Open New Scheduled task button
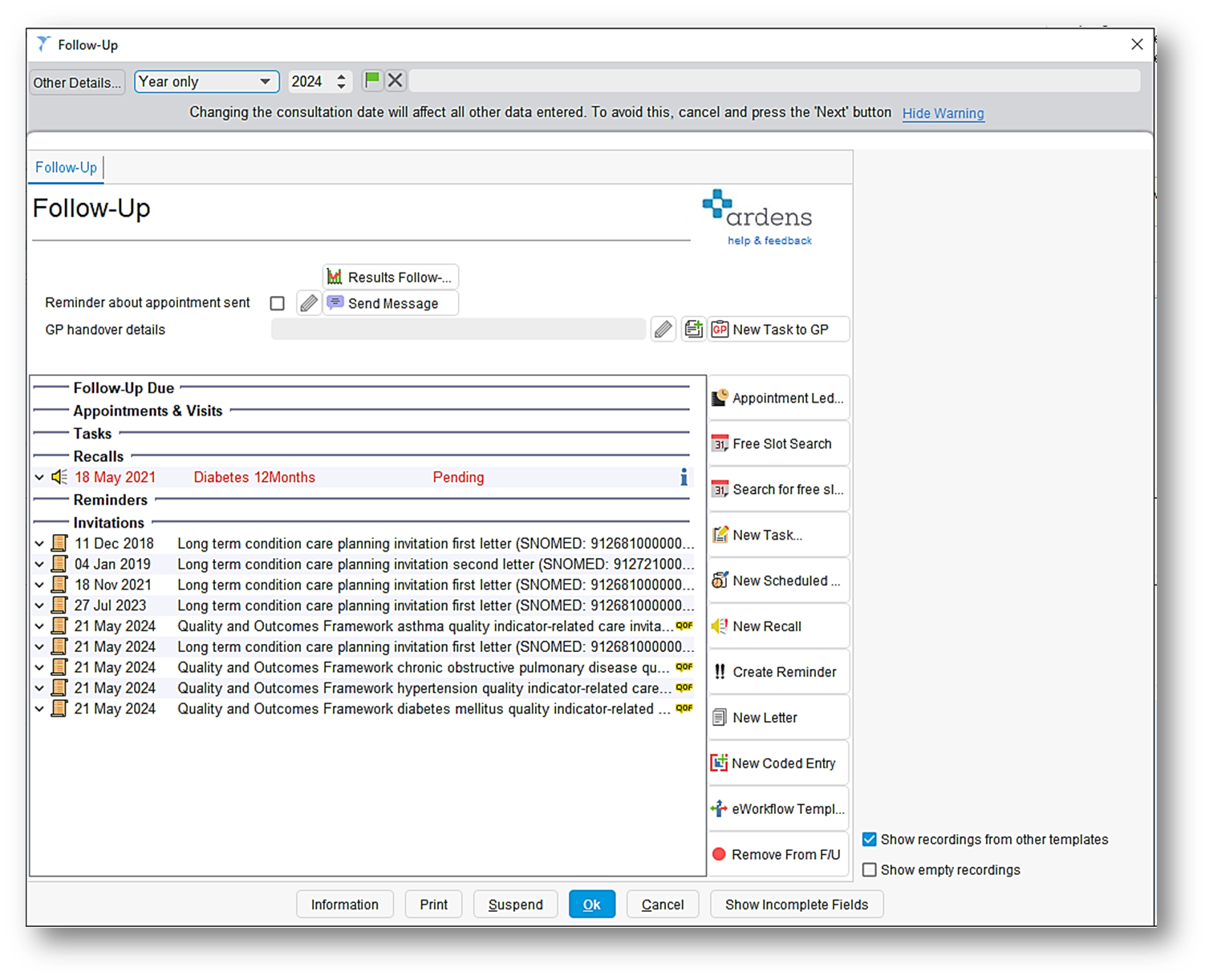This screenshot has width=1209, height=980. pyautogui.click(x=778, y=581)
